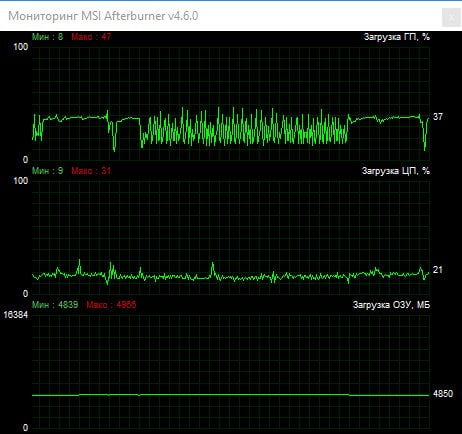
Task: Click current CPU load value 21
Action: pyautogui.click(x=438, y=270)
